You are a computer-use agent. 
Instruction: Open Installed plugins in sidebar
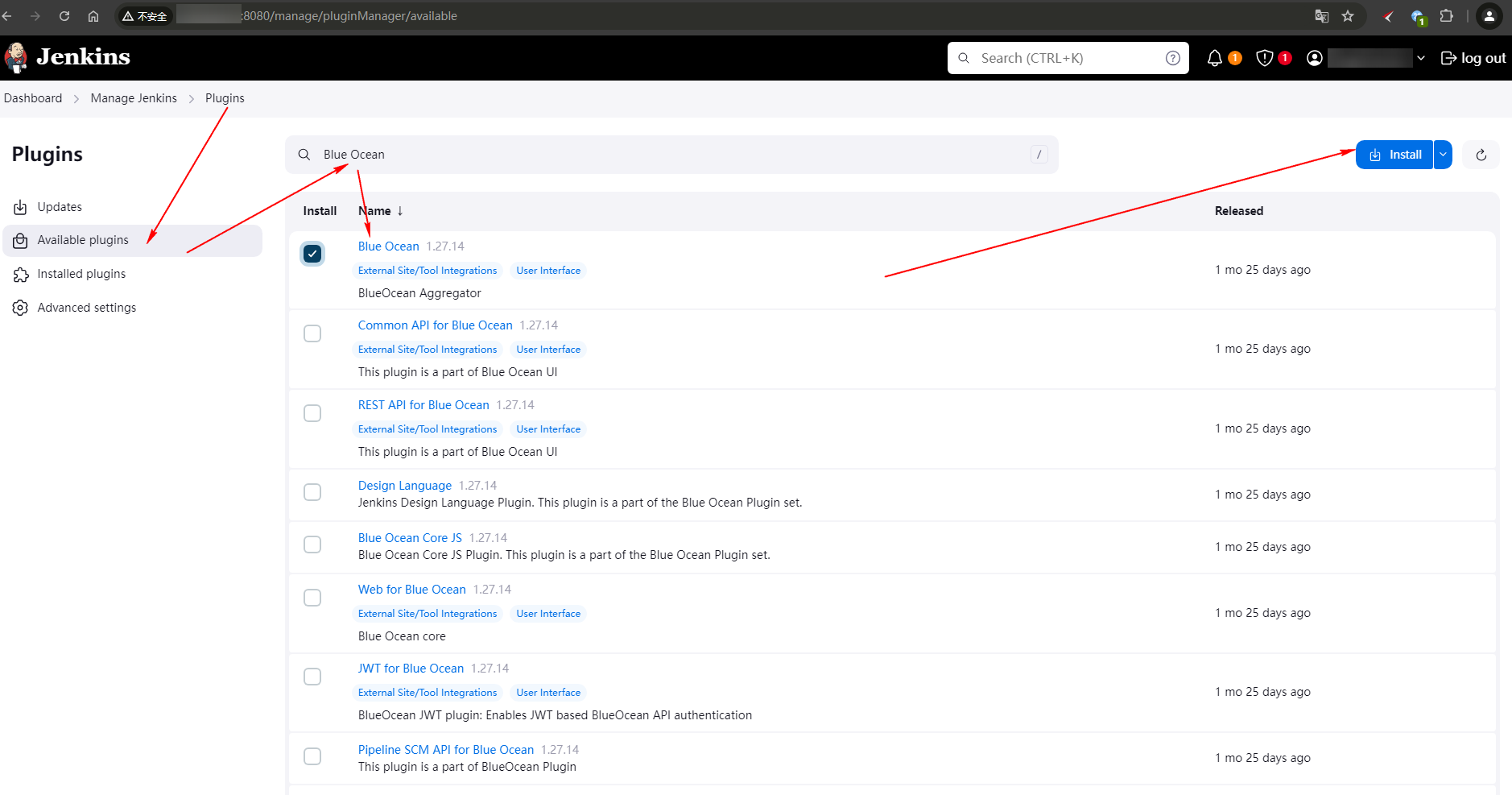pos(133,274)
